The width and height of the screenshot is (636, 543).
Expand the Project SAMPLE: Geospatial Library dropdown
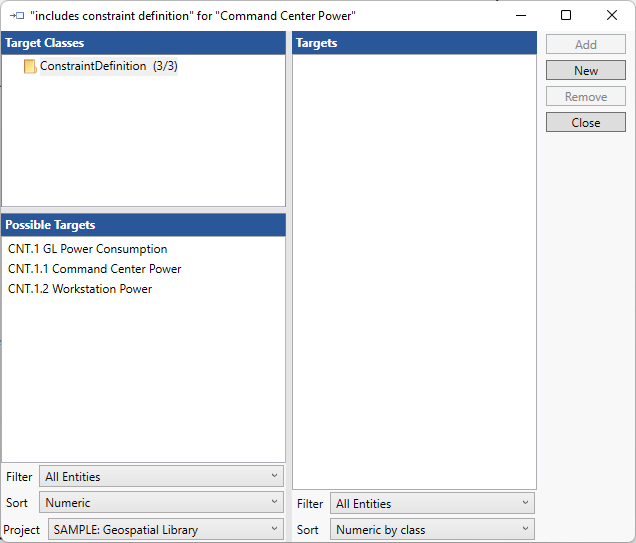(x=166, y=530)
